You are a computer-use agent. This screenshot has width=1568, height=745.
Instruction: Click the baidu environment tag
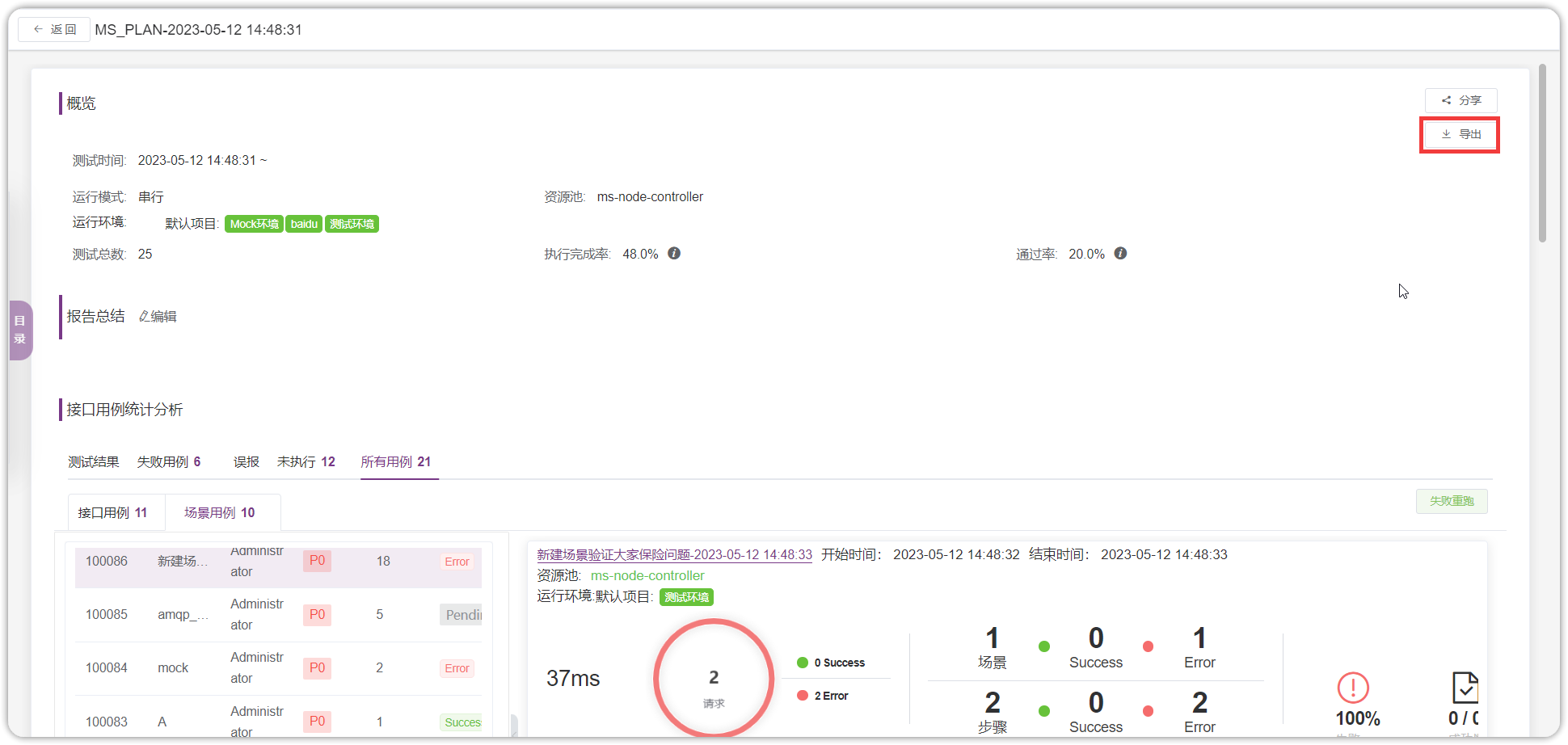(x=304, y=224)
